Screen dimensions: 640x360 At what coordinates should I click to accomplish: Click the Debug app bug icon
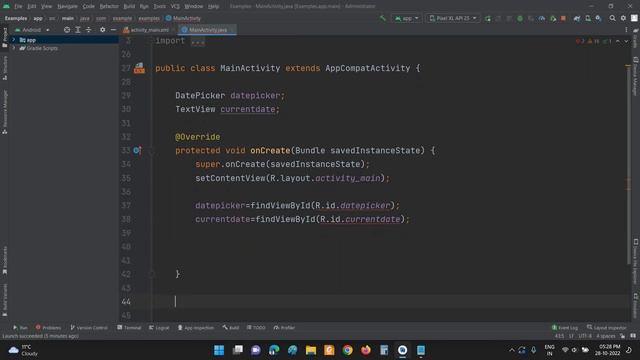(520, 18)
